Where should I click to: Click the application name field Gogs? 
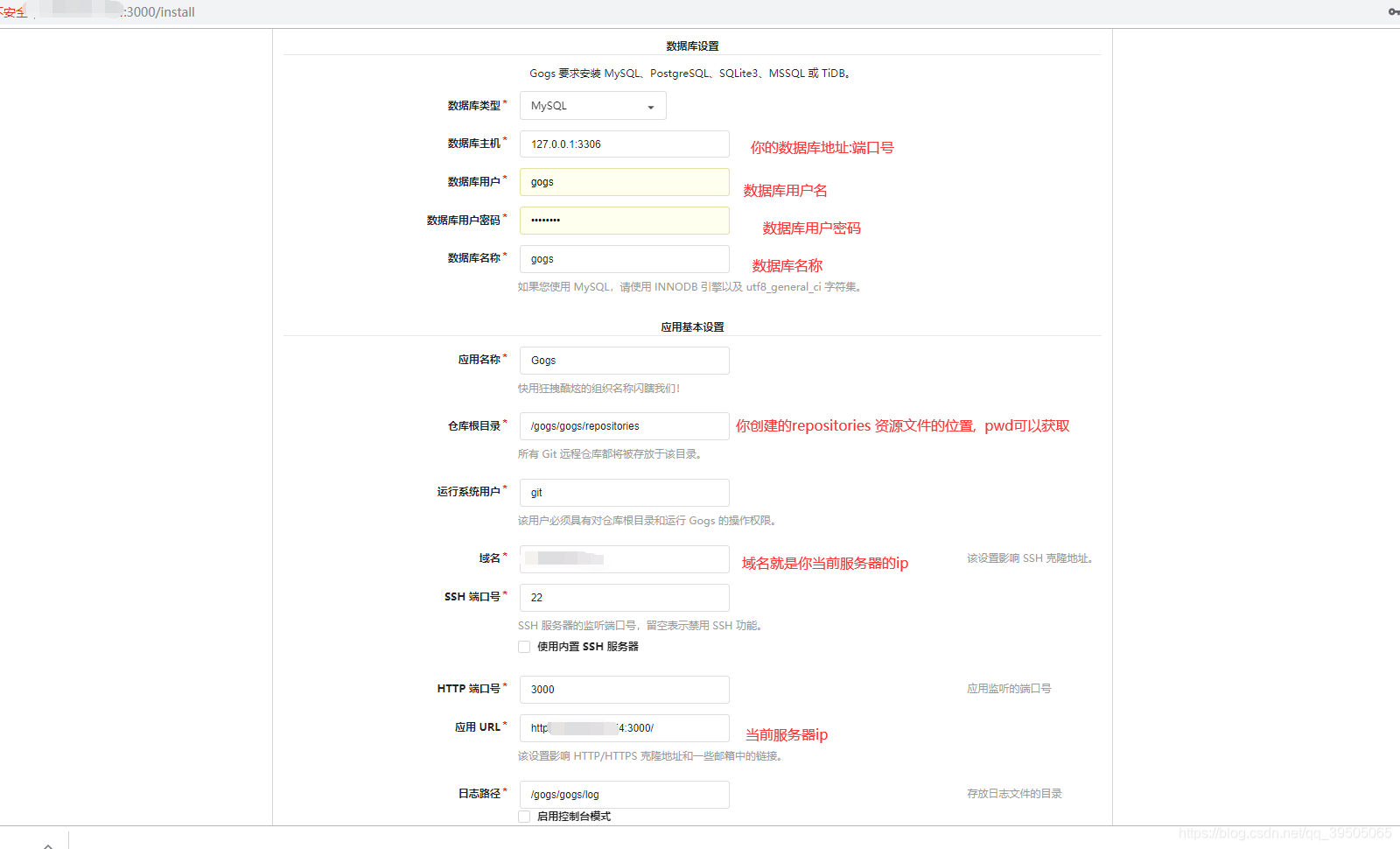[624, 361]
